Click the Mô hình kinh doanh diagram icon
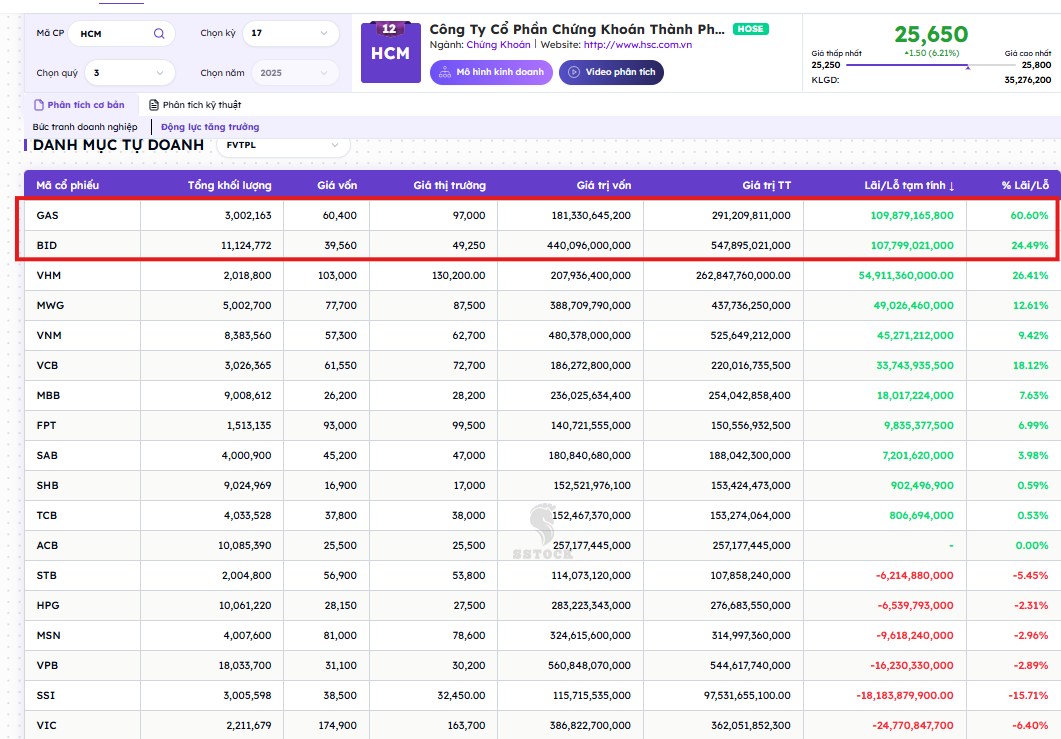Viewport: 1061px width, 739px height. 444,72
